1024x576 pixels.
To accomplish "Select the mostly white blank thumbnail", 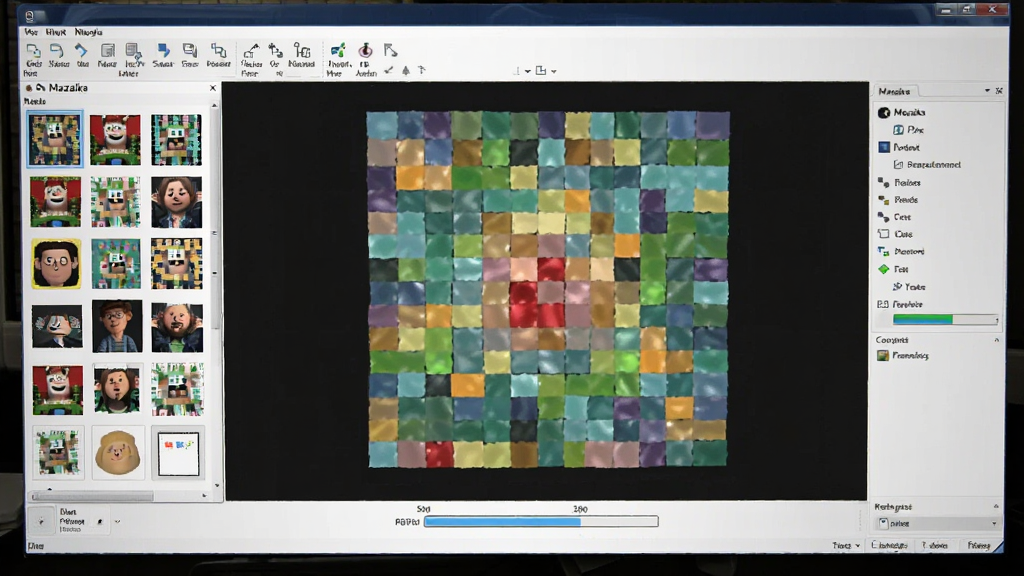I will [178, 453].
